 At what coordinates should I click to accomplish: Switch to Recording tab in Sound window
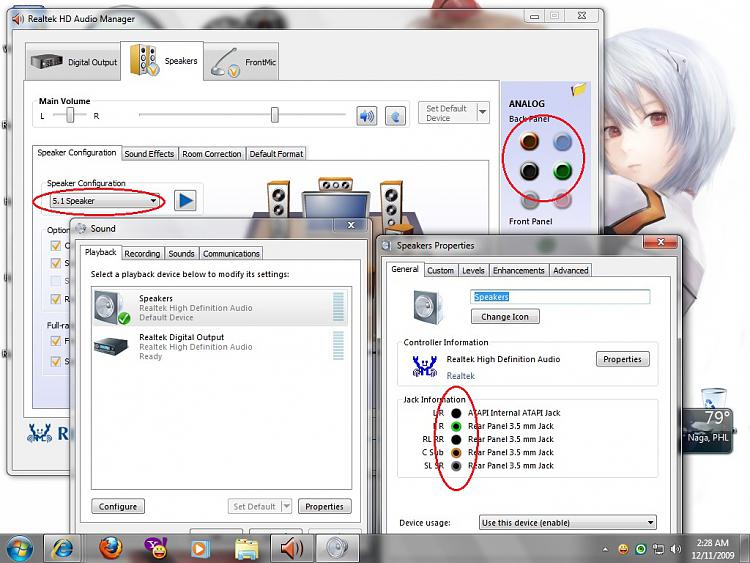tap(142, 254)
